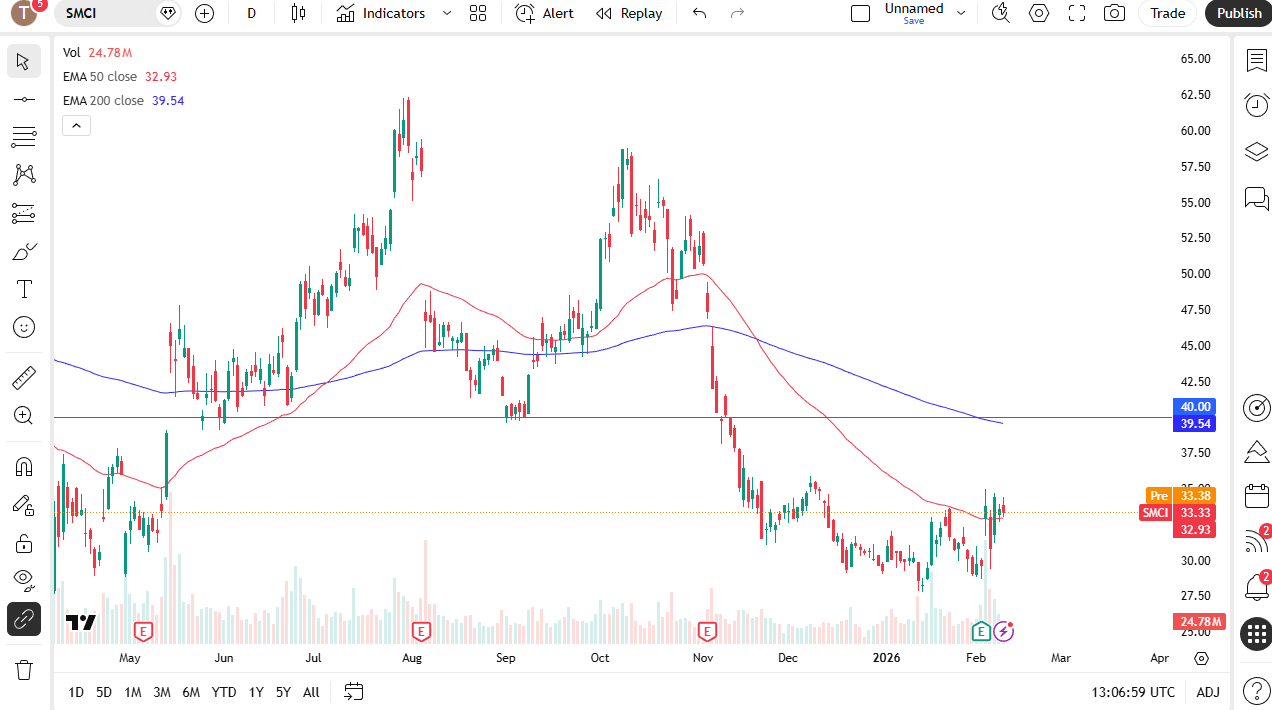Open the screener radar icon

(1256, 407)
